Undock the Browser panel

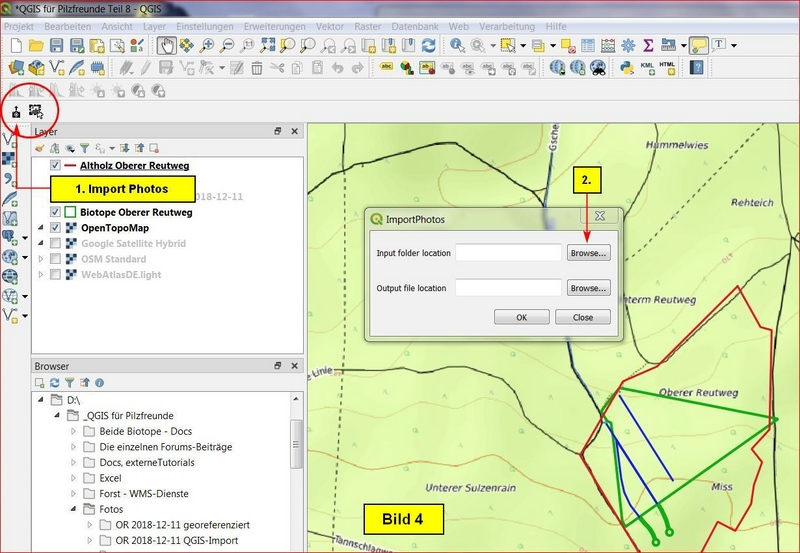(278, 366)
